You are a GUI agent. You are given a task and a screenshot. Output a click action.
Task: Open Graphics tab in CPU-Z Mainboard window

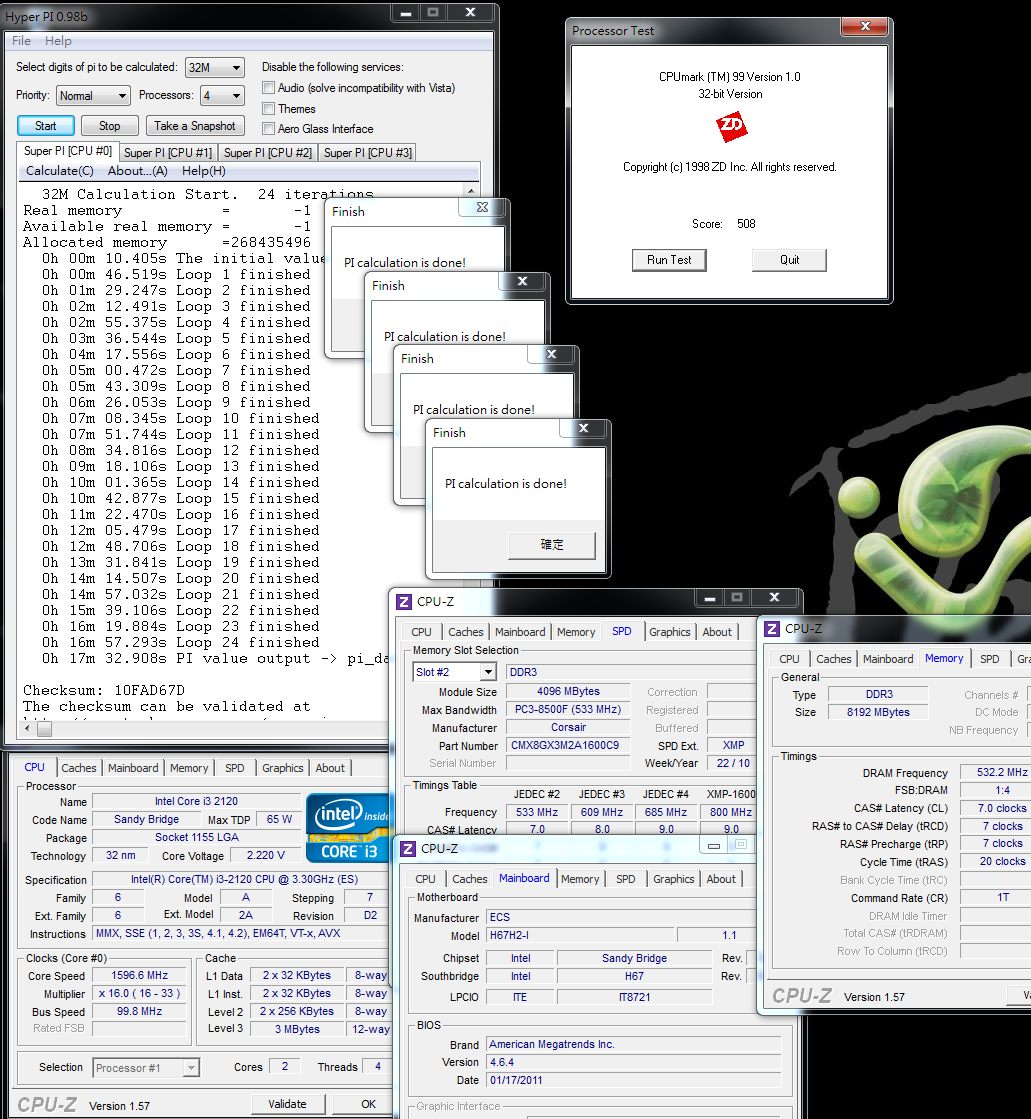tap(674, 879)
